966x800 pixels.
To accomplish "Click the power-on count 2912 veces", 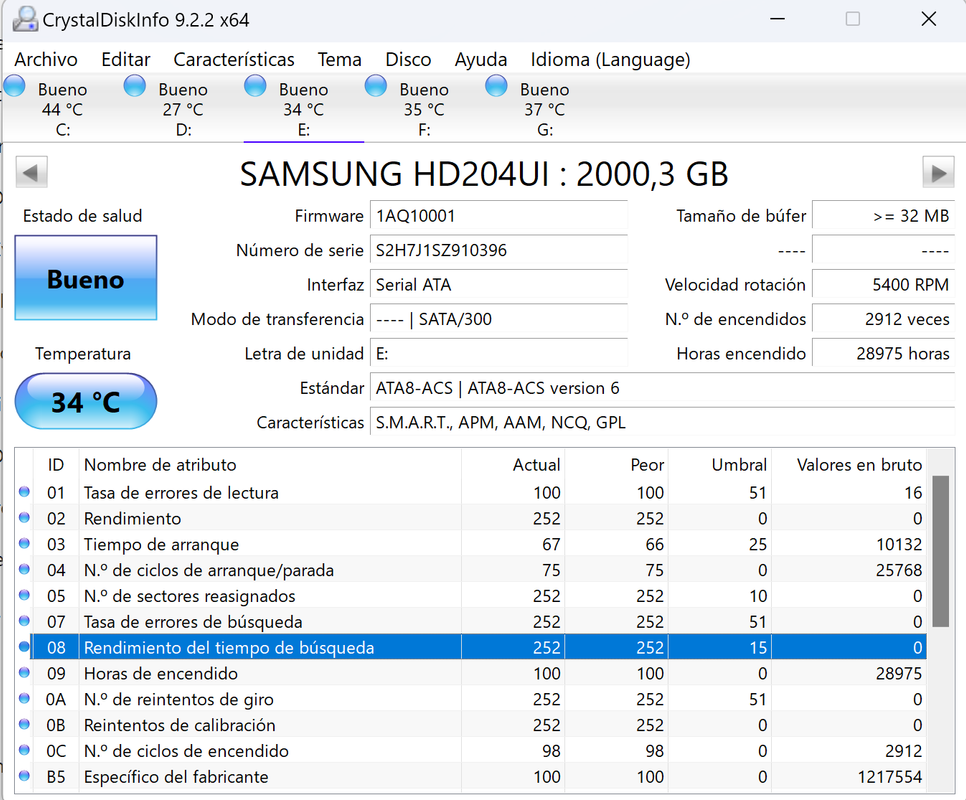I will pyautogui.click(x=883, y=320).
